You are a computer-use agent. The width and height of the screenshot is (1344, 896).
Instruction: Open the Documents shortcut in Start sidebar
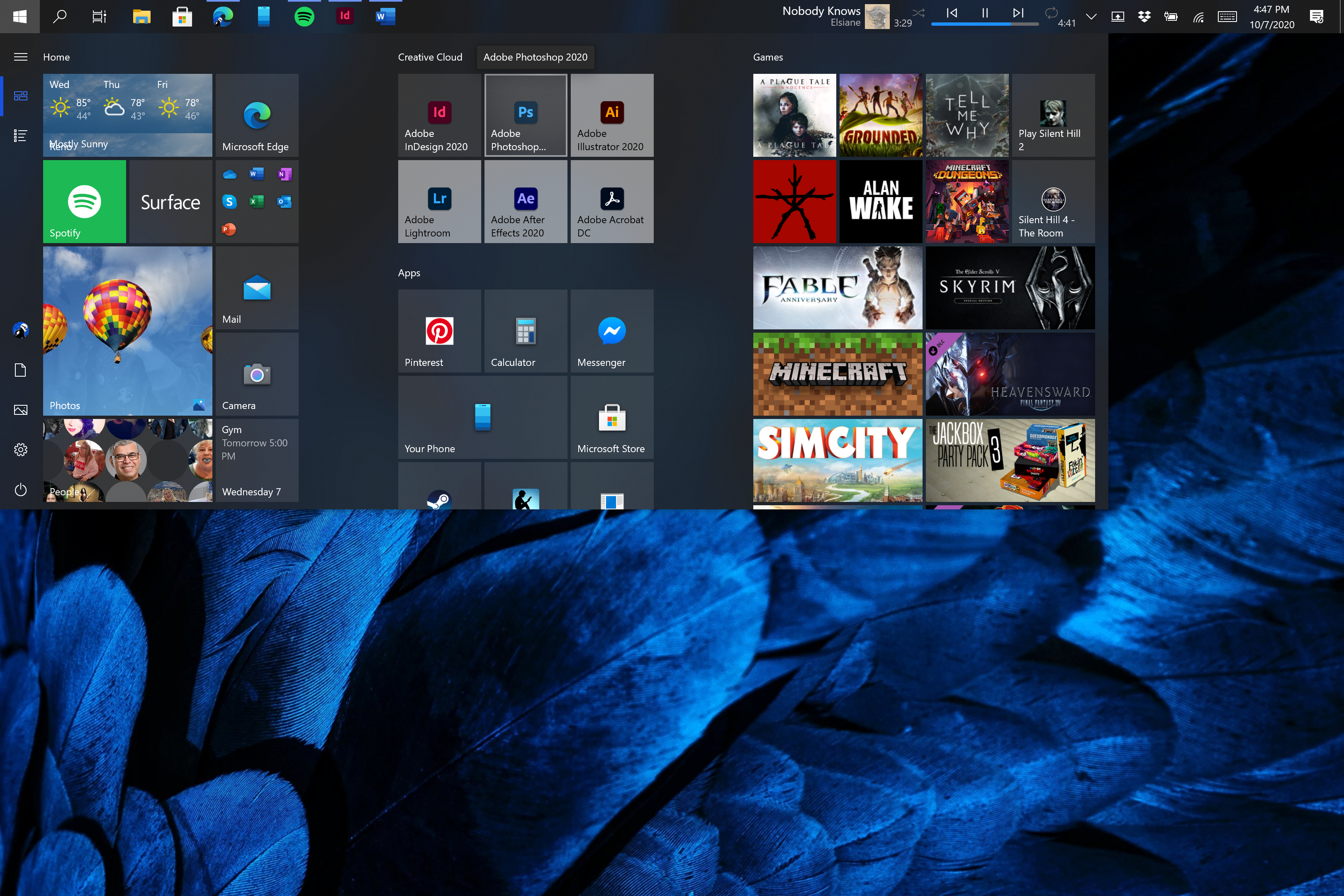[x=21, y=370]
